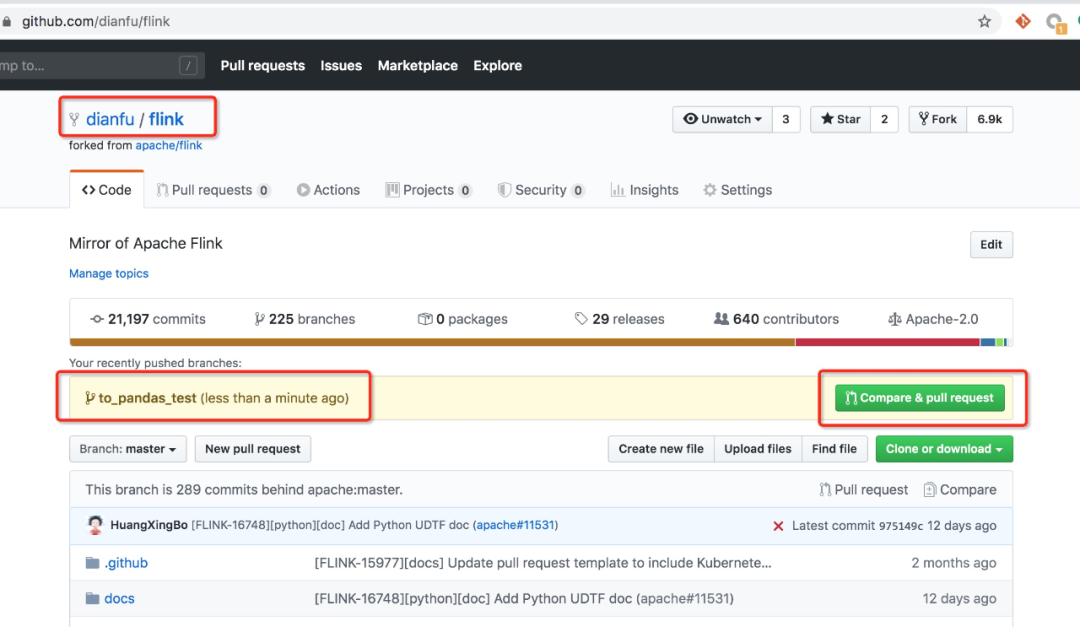Open the 29 releases link
The width and height of the screenshot is (1080, 627).
coord(619,319)
